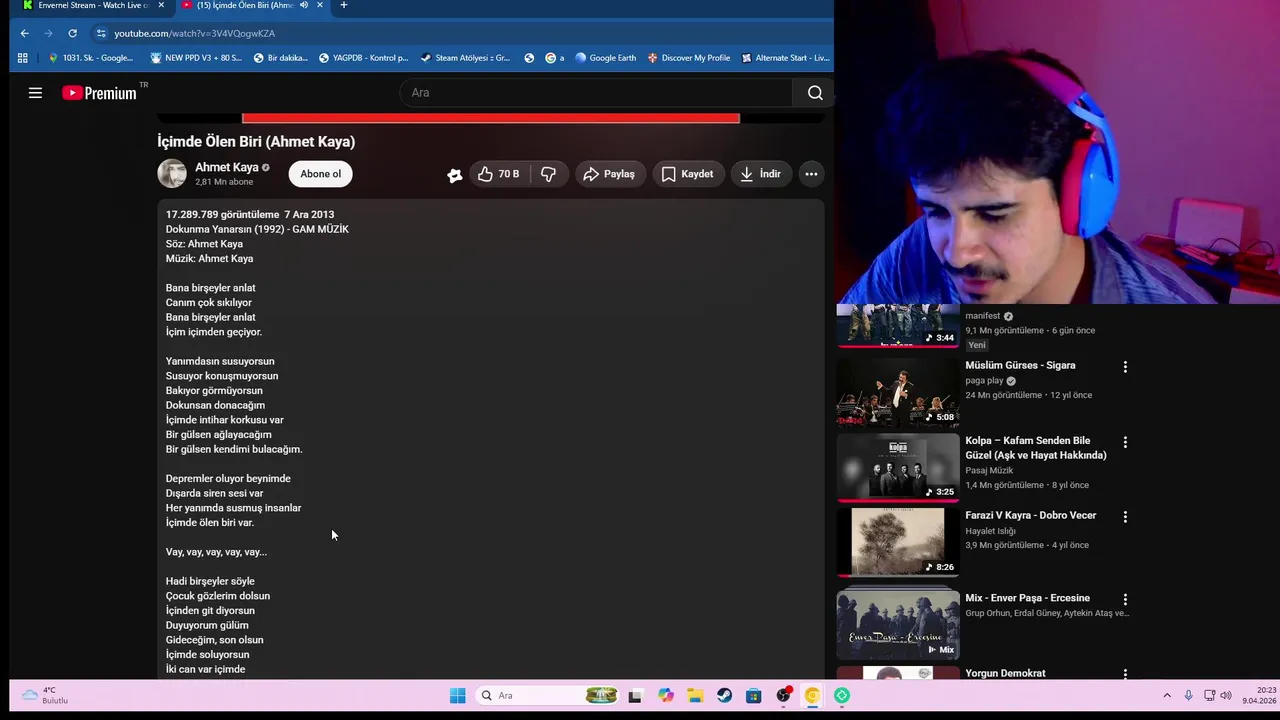The width and height of the screenshot is (1280, 720).
Task: Open the Ahmet Kaya channel name link
Action: pyautogui.click(x=226, y=167)
